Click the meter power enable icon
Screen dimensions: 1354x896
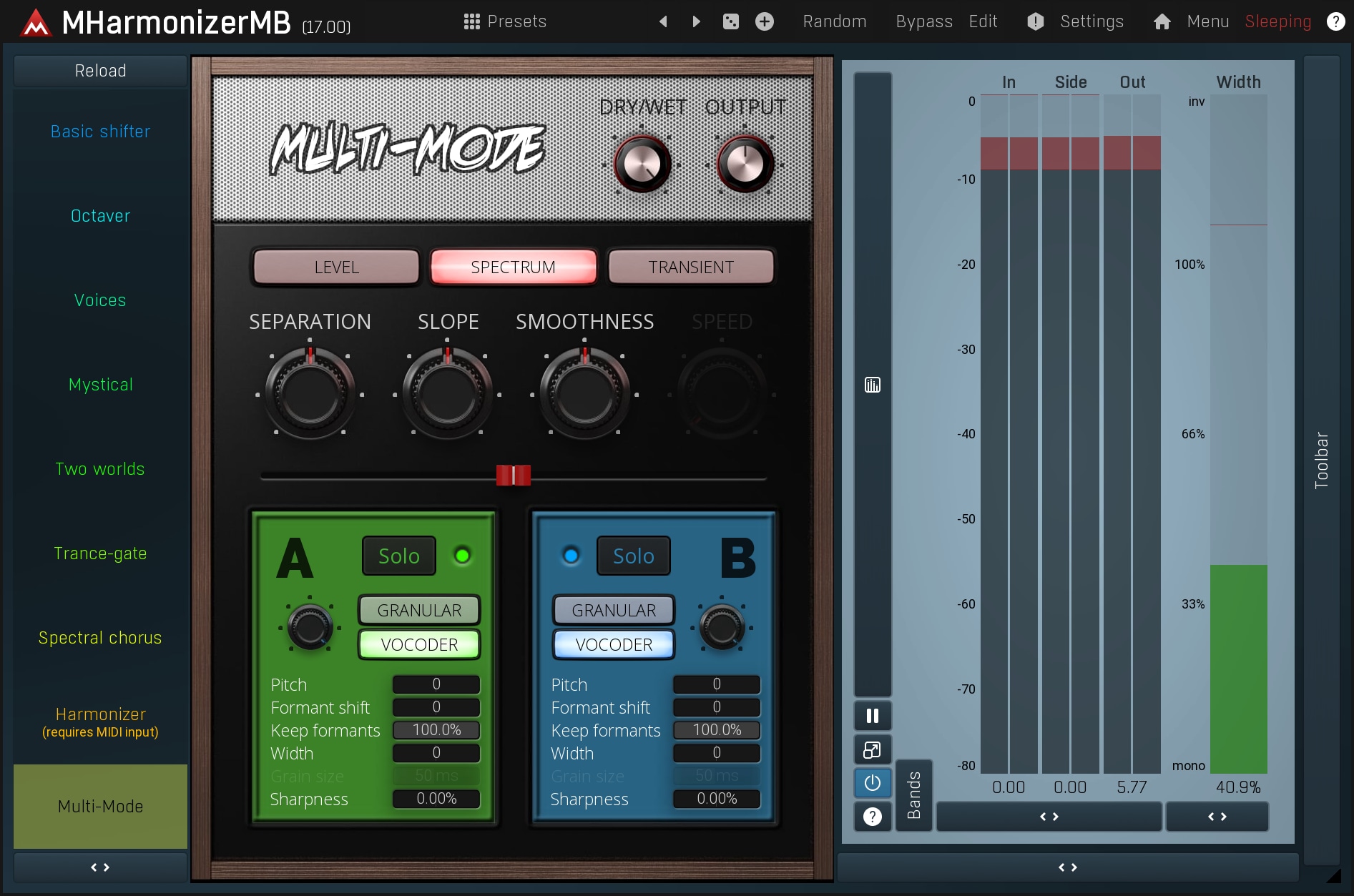[872, 783]
